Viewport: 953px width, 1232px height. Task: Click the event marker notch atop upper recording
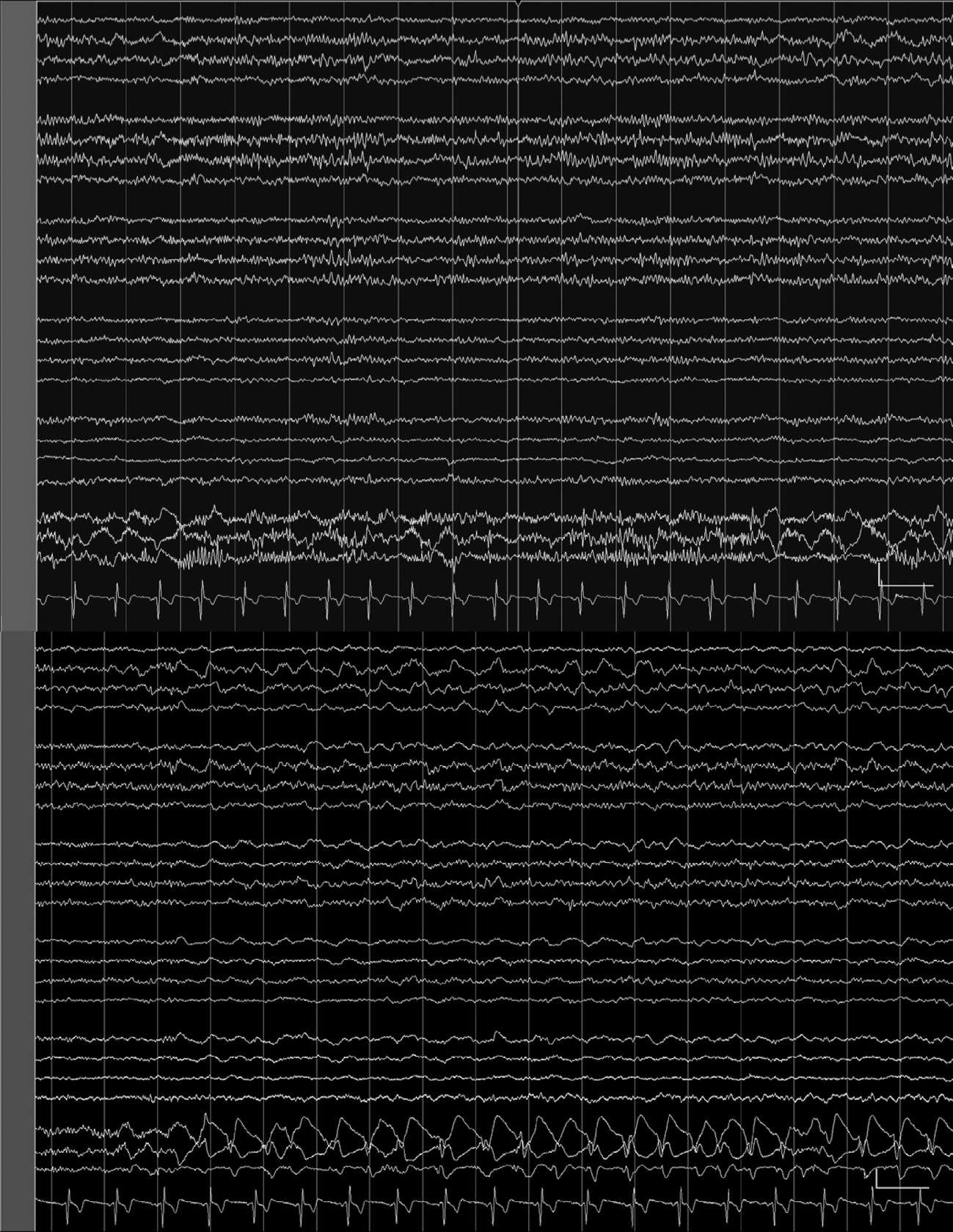[519, 5]
